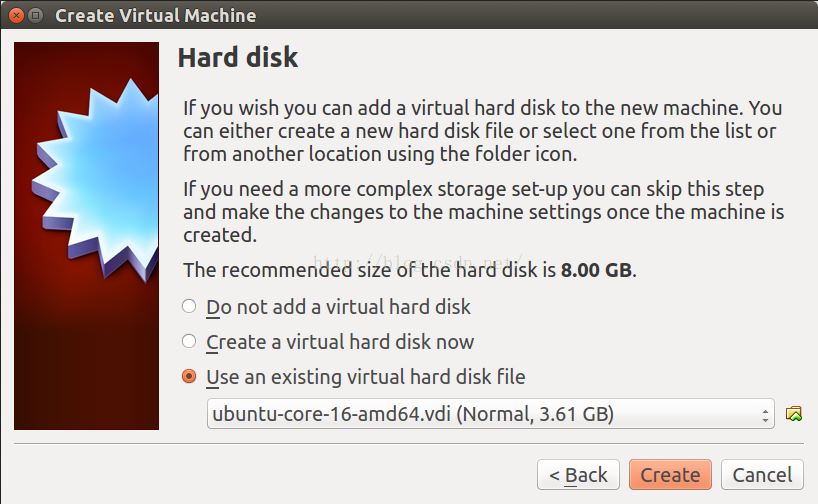Image resolution: width=818 pixels, height=504 pixels.
Task: Cancel the virtual machine wizard
Action: (762, 474)
